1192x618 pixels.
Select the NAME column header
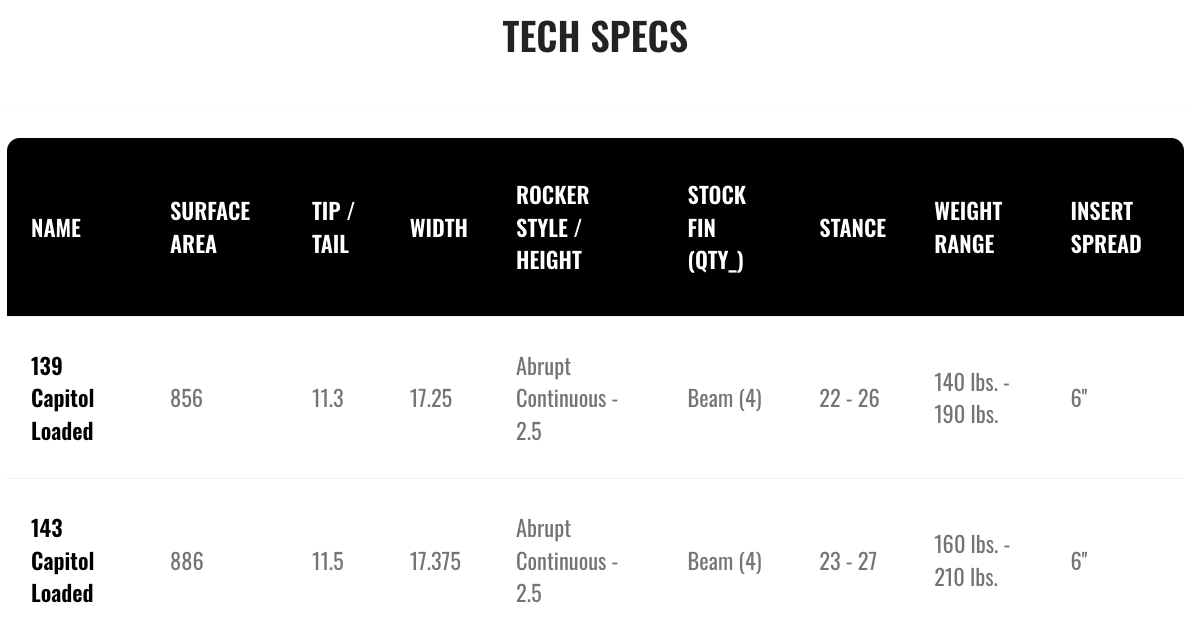[56, 228]
